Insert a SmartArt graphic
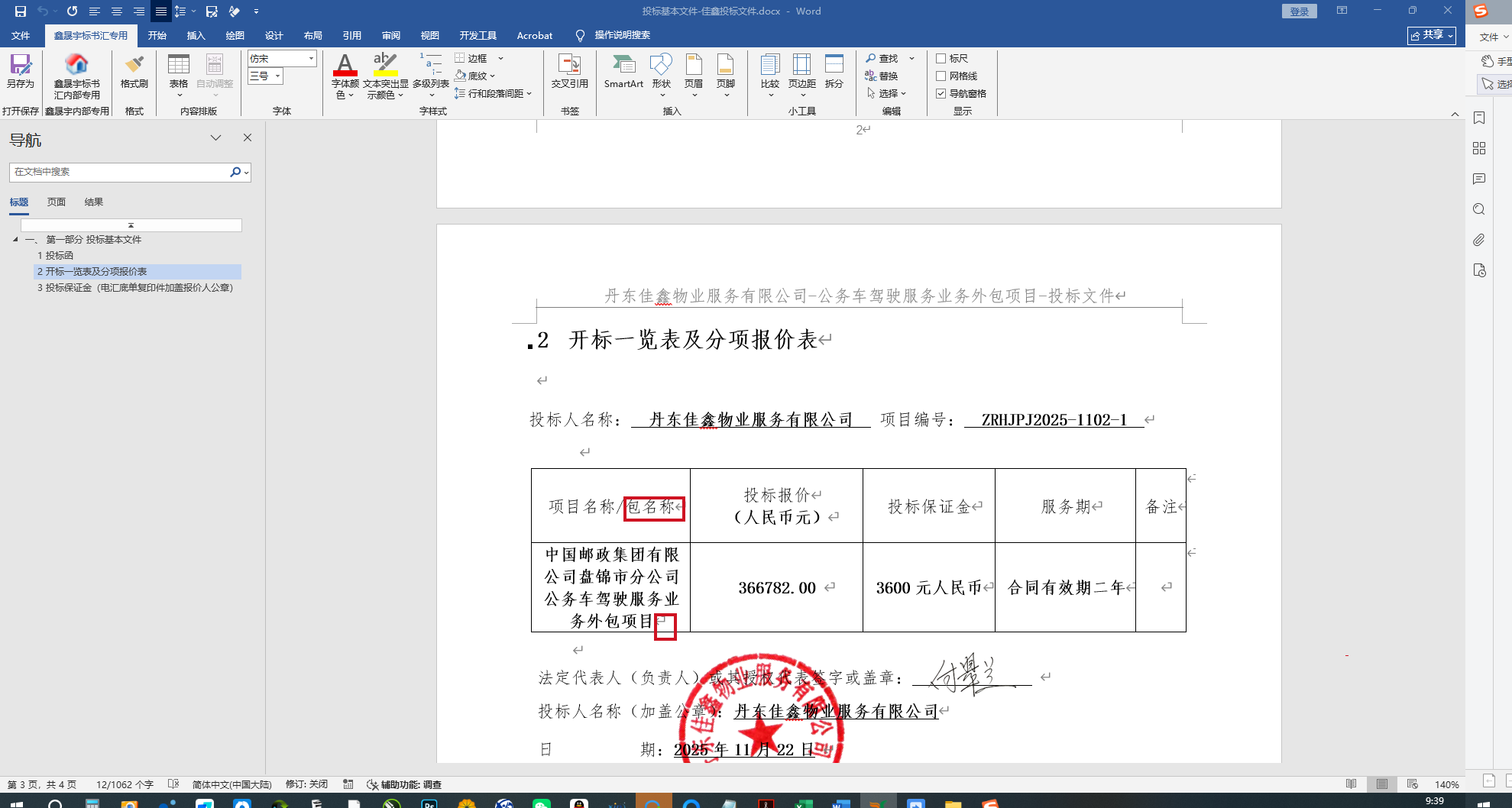Screen dimensions: 1512x808 (623, 71)
